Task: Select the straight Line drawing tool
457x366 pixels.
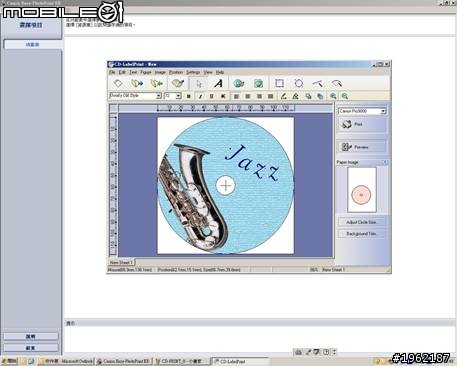Action: pos(318,83)
